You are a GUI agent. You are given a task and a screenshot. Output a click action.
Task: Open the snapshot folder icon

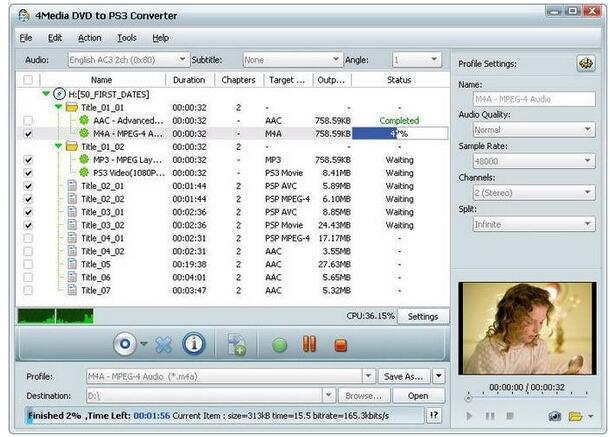pos(575,416)
